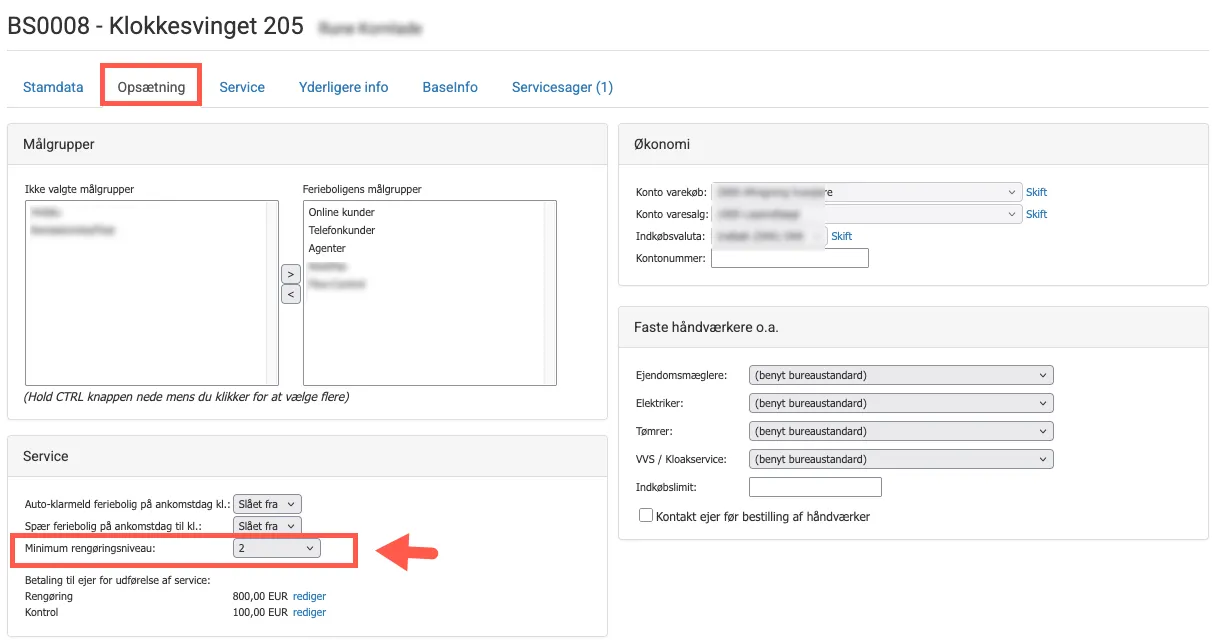Image resolution: width=1219 pixels, height=643 pixels.
Task: Open the Elektriker dropdown
Action: pos(900,403)
